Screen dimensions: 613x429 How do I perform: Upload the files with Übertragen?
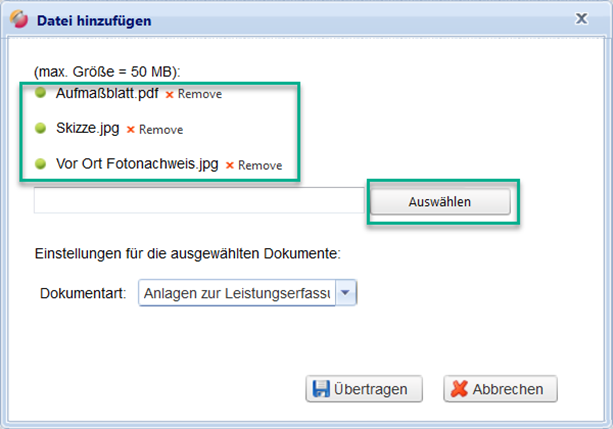(x=364, y=389)
